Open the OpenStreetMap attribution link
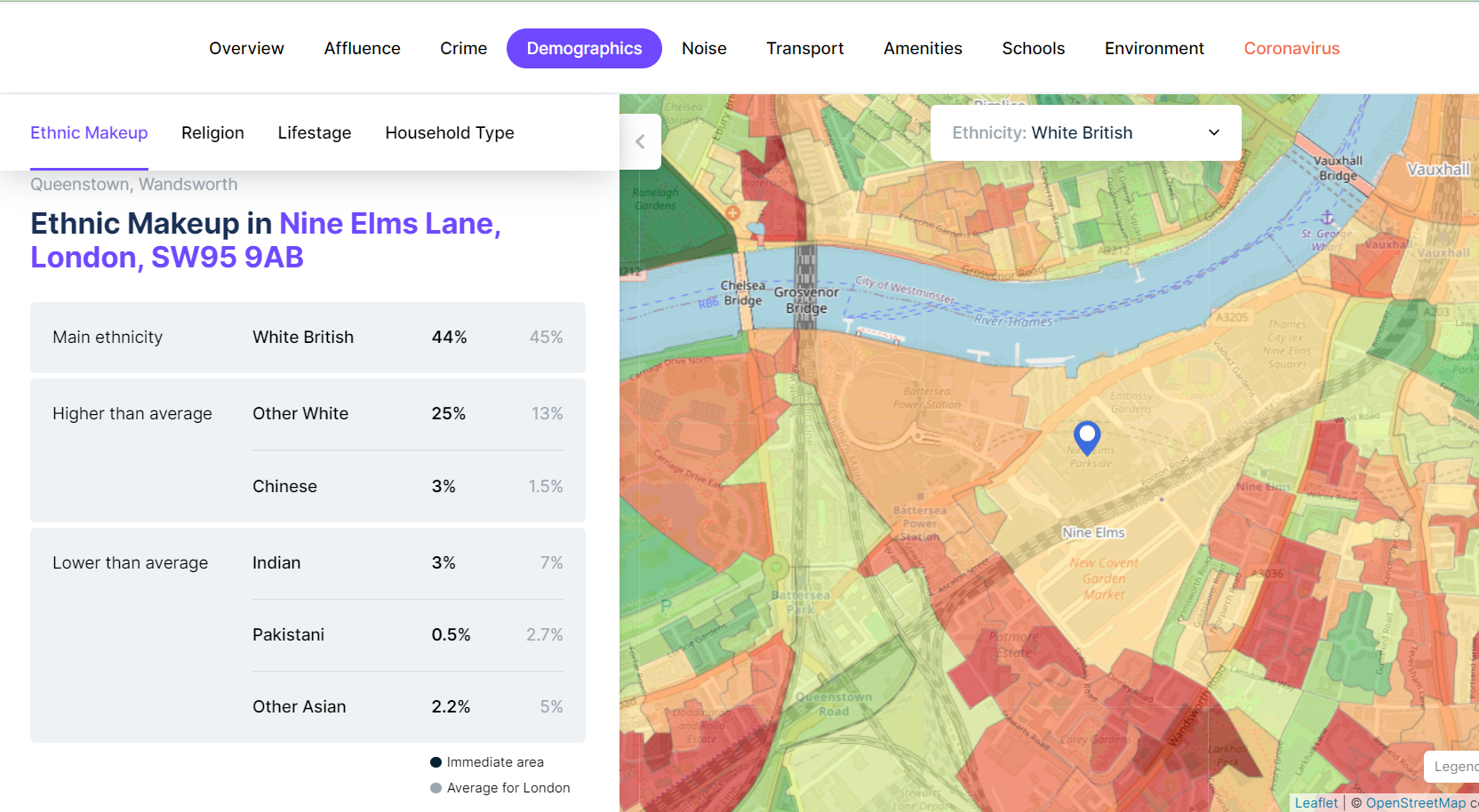 pyautogui.click(x=1415, y=802)
